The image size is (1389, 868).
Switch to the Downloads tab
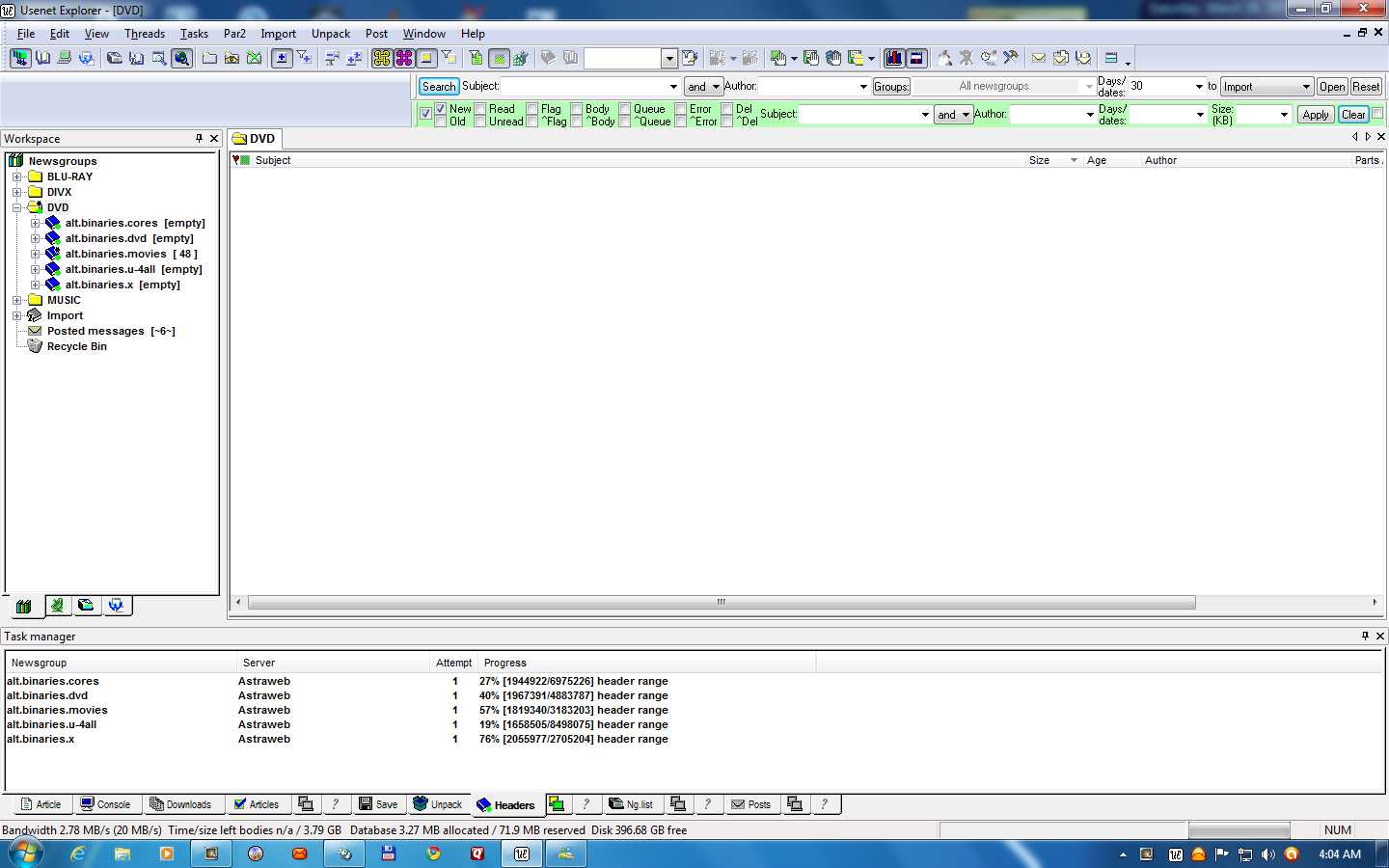pos(180,804)
